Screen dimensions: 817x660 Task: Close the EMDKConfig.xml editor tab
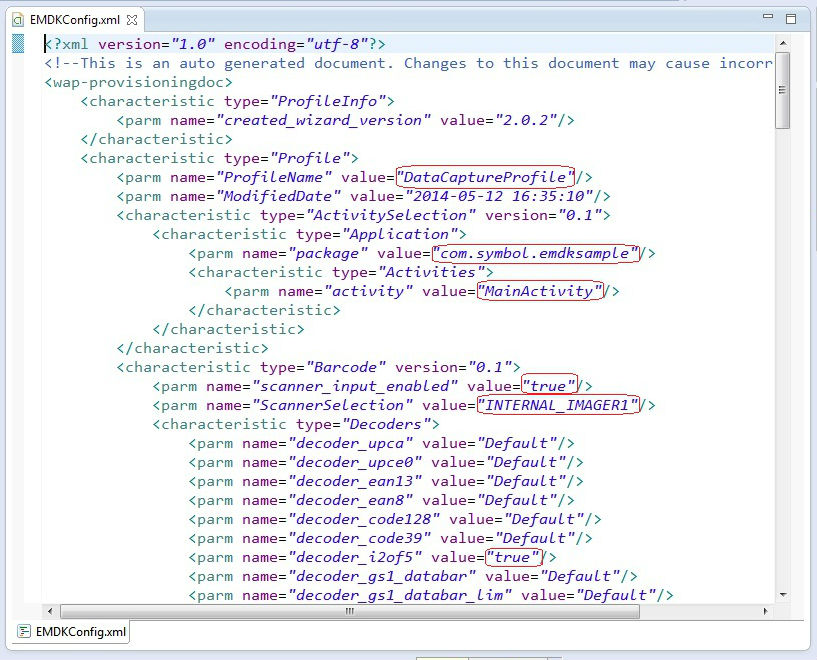pyautogui.click(x=133, y=20)
